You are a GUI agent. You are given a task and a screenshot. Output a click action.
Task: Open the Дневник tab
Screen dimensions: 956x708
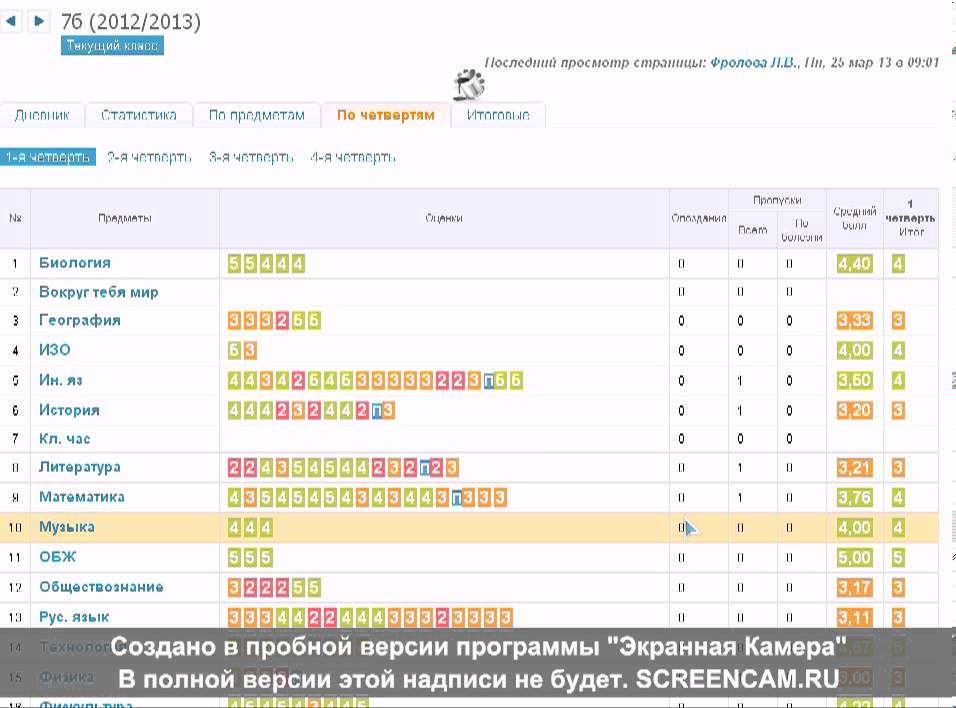42,115
